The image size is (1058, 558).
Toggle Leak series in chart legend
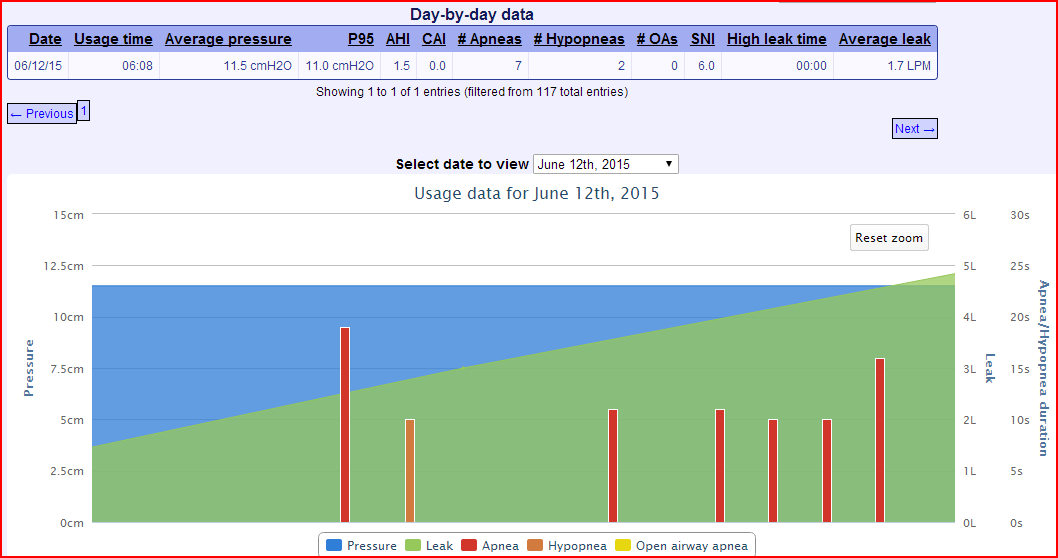click(429, 546)
